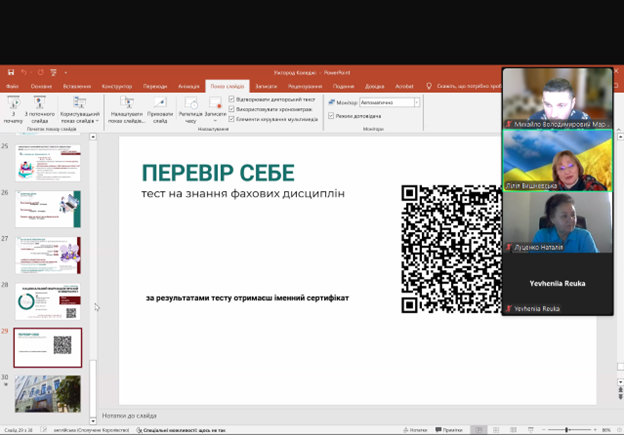Click text 'за результатами тесту отримаєш іменний сертифікат'
624x435 pixels.
247,298
